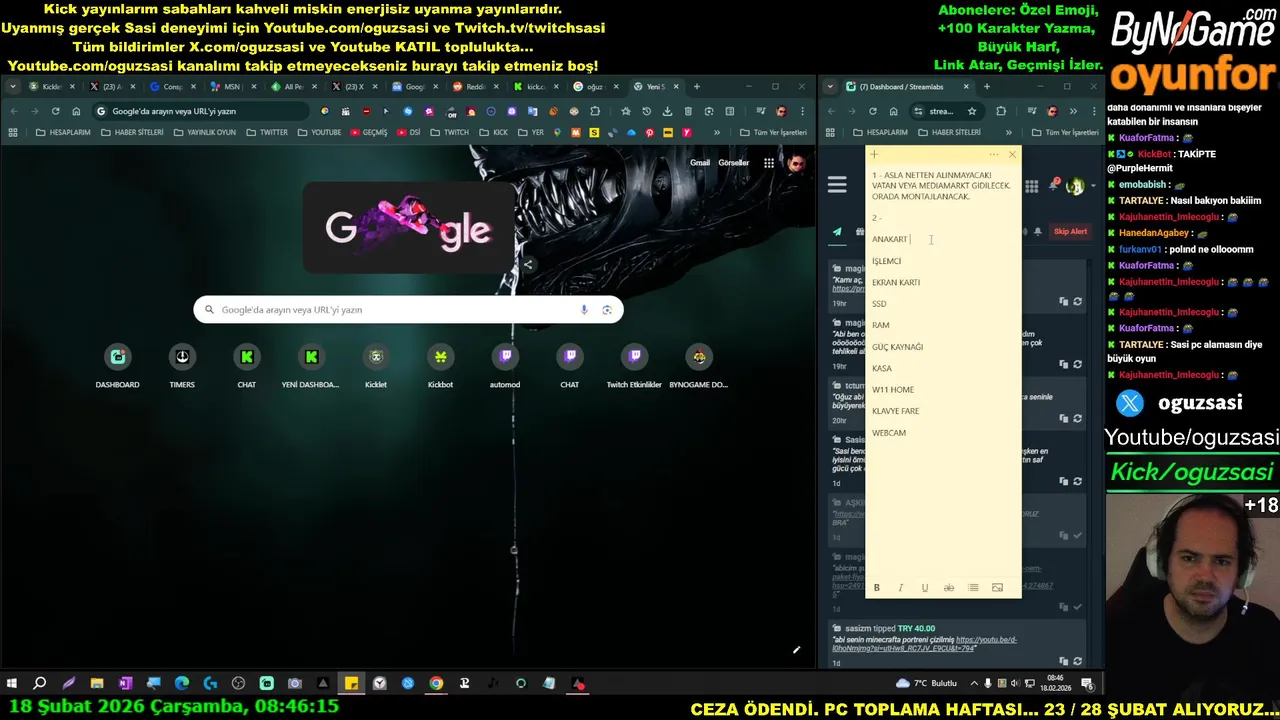The image size is (1280, 720).
Task: Click the 'GÜÇ KAYNAĞI' line in note
Action: pyautogui.click(x=897, y=347)
